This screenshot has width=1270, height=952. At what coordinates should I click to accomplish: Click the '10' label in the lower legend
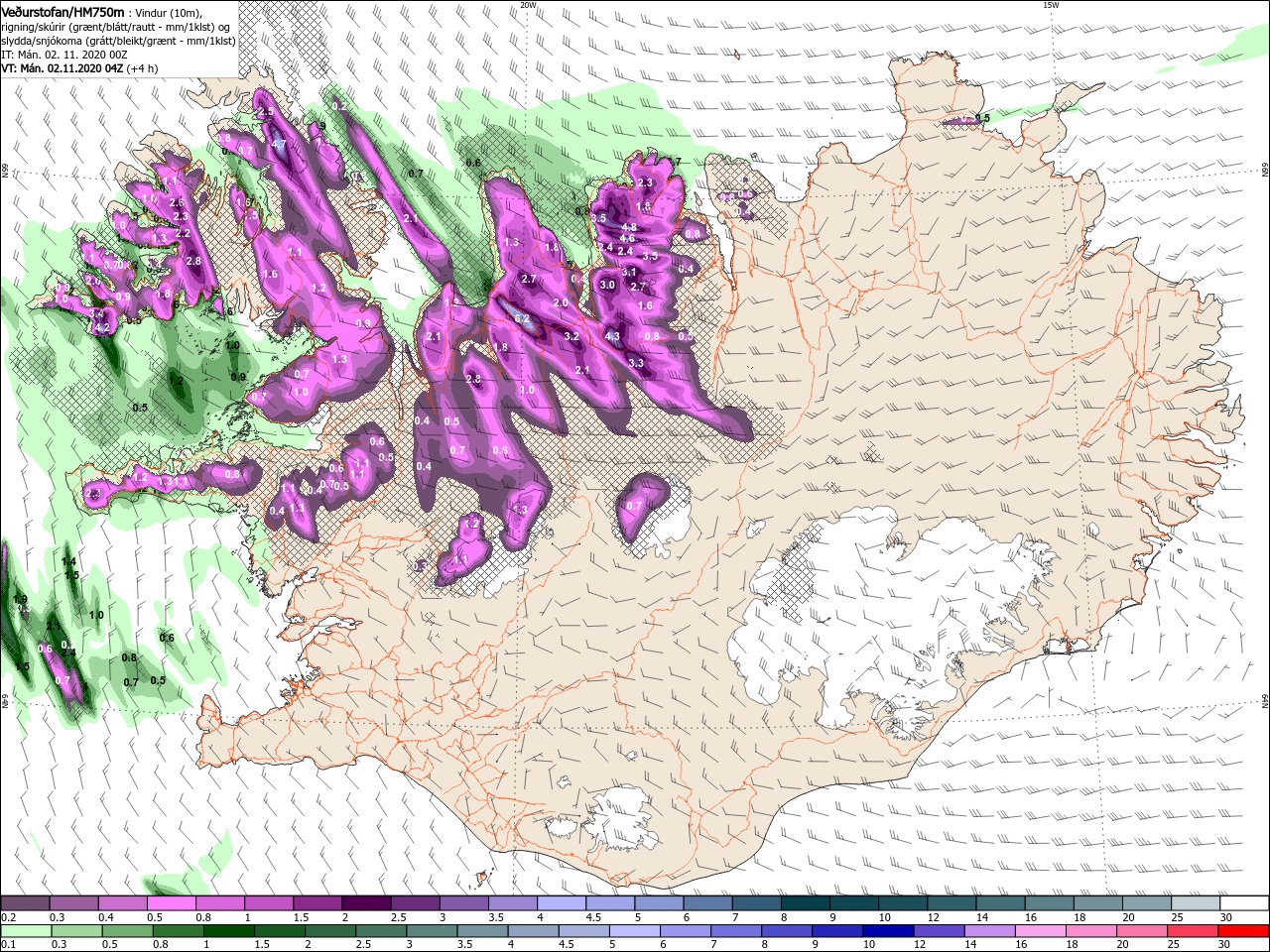tap(869, 944)
